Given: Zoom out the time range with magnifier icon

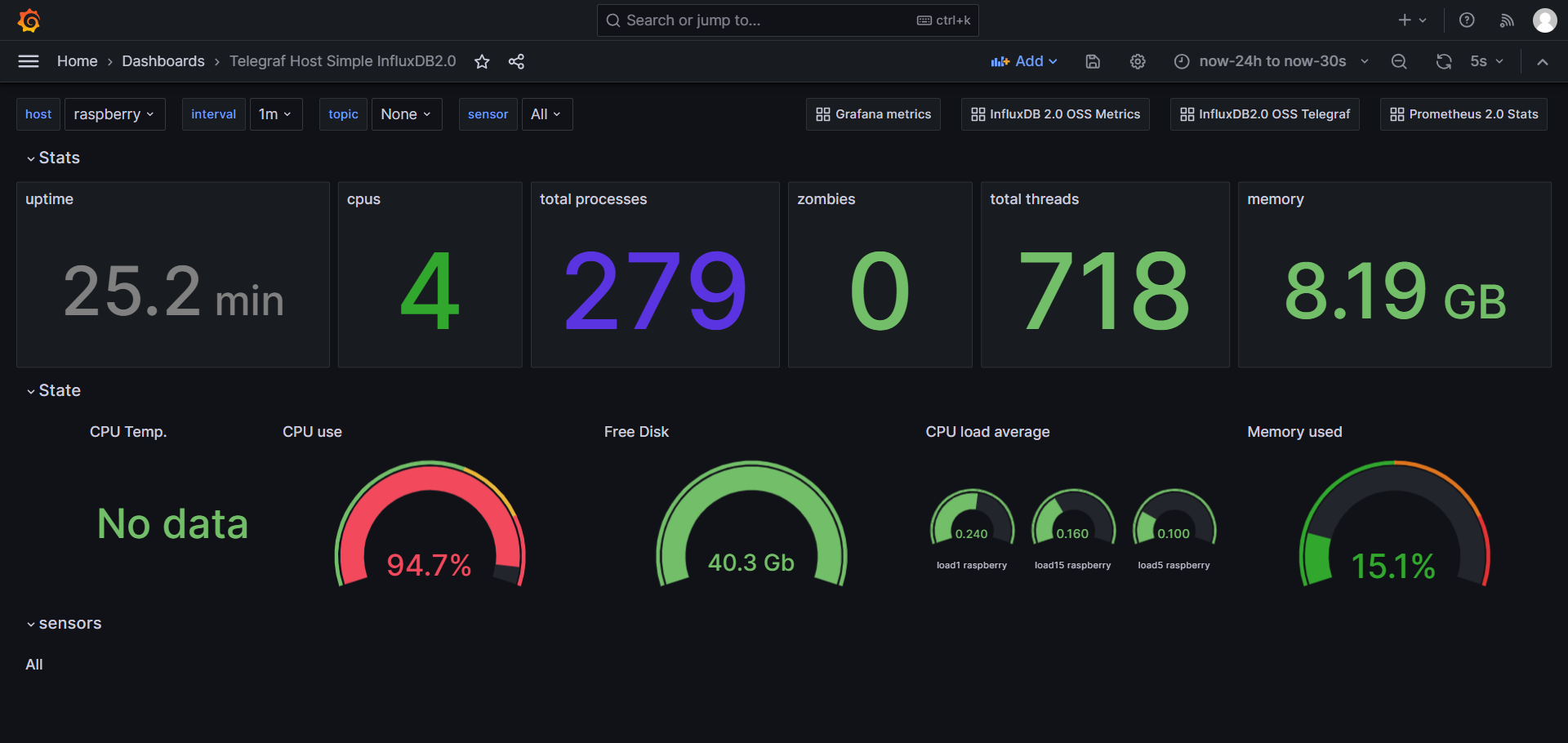Looking at the screenshot, I should pos(1398,61).
